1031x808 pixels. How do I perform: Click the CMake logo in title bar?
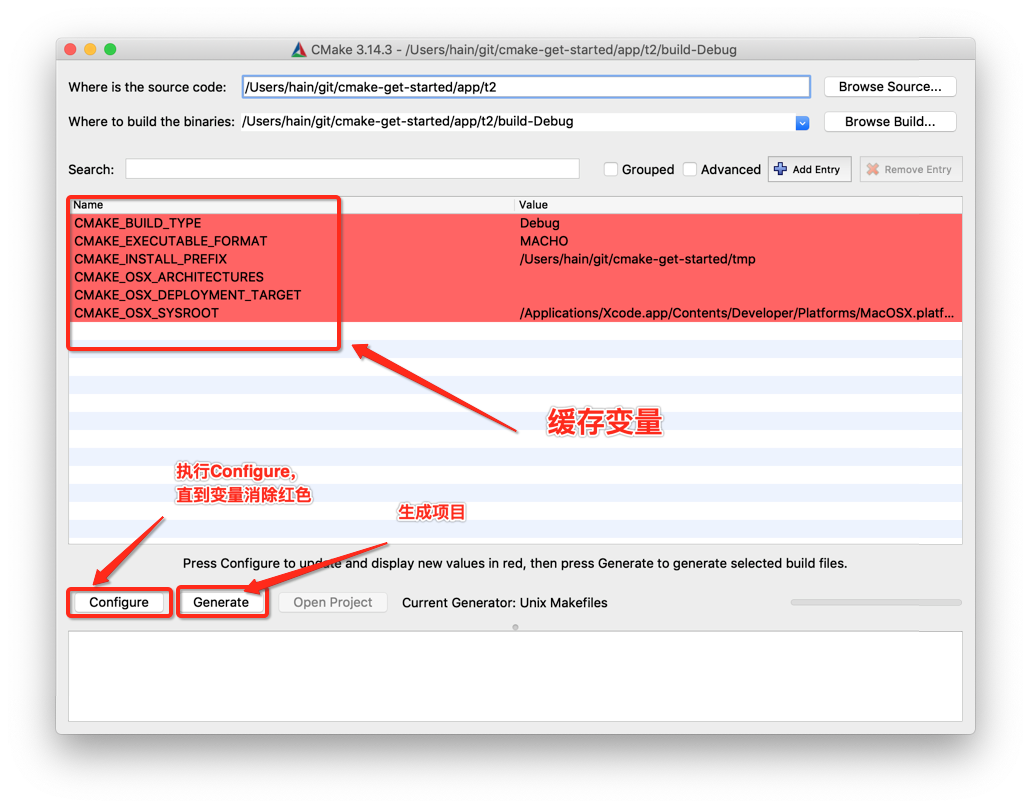click(x=299, y=49)
